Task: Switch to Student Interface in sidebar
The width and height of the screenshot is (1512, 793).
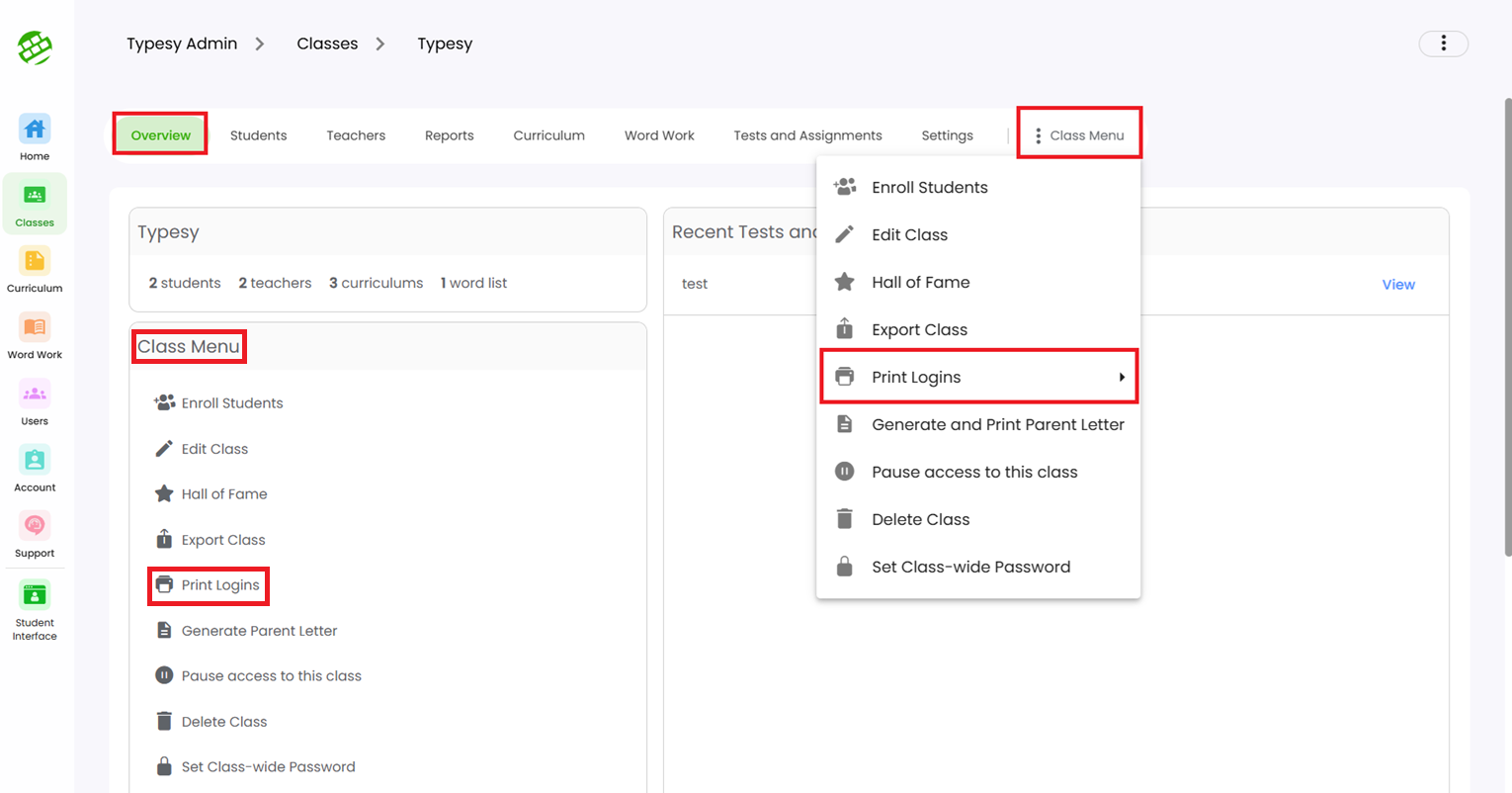Action: coord(35,611)
